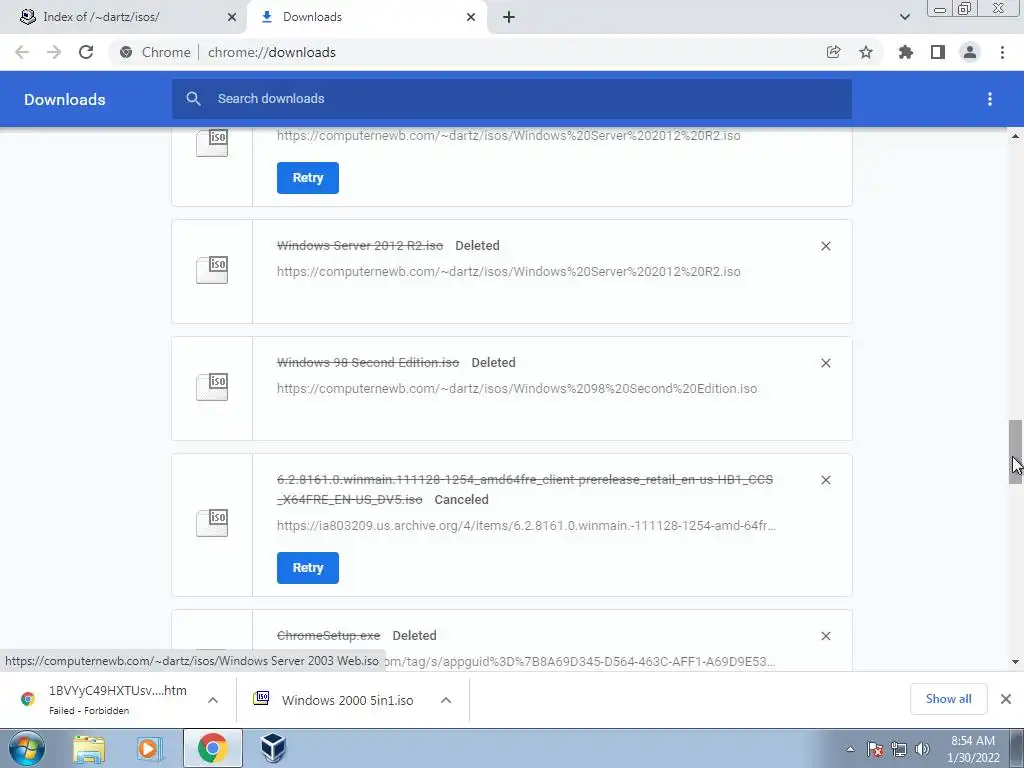Focus the Search downloads field
Screen dimensions: 1024x768
pyautogui.click(x=512, y=99)
